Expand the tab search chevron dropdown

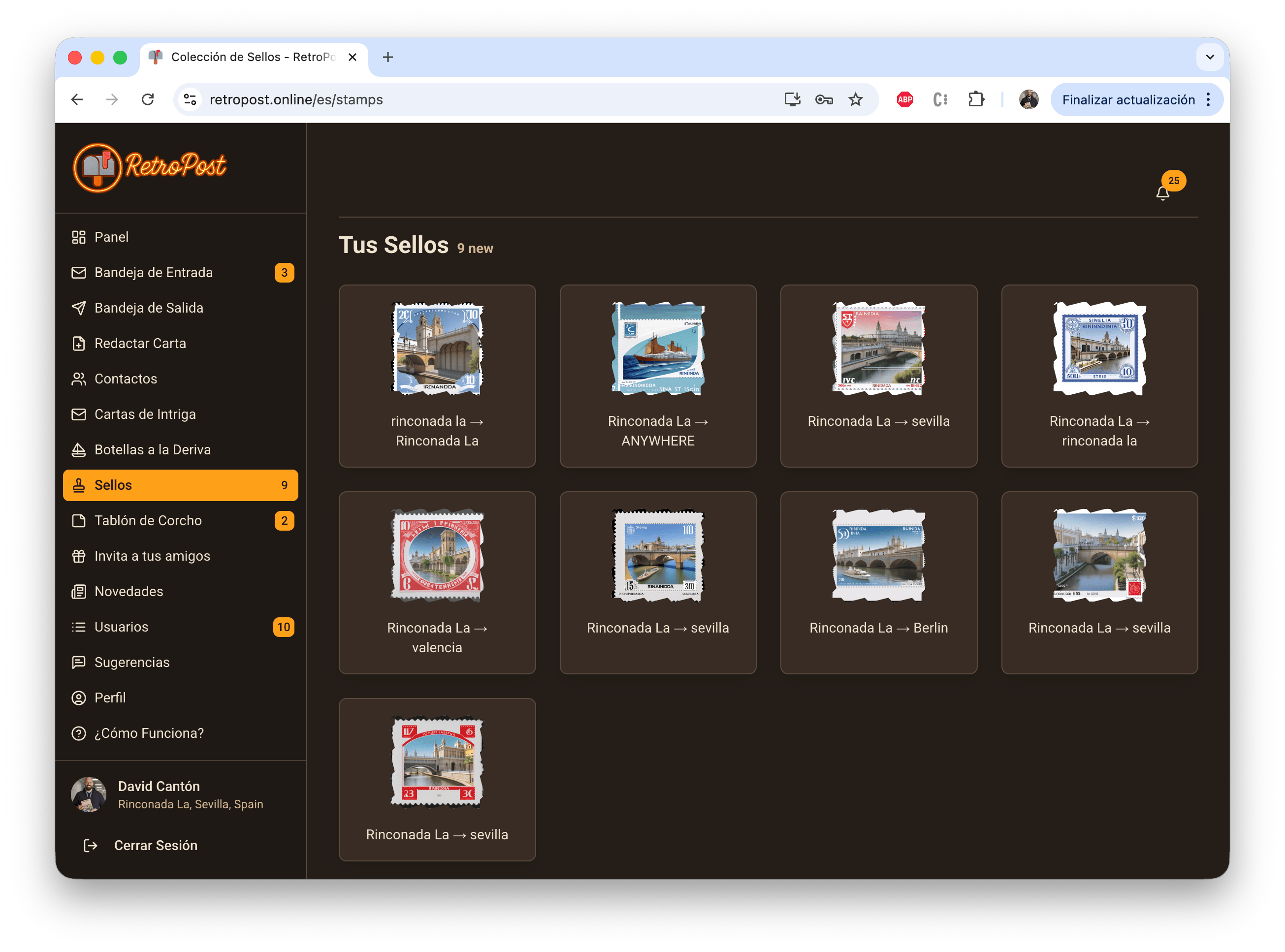coord(1210,57)
